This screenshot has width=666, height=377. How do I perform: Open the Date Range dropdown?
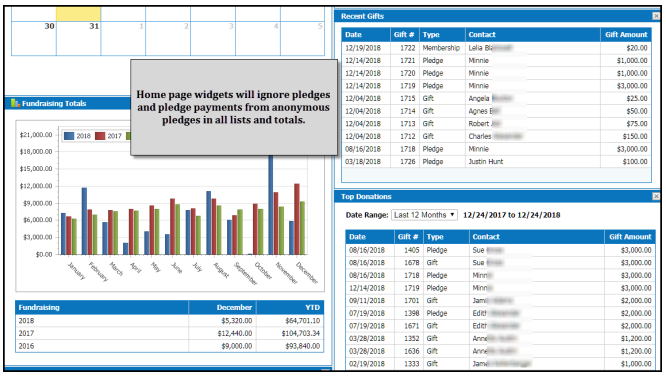[424, 215]
